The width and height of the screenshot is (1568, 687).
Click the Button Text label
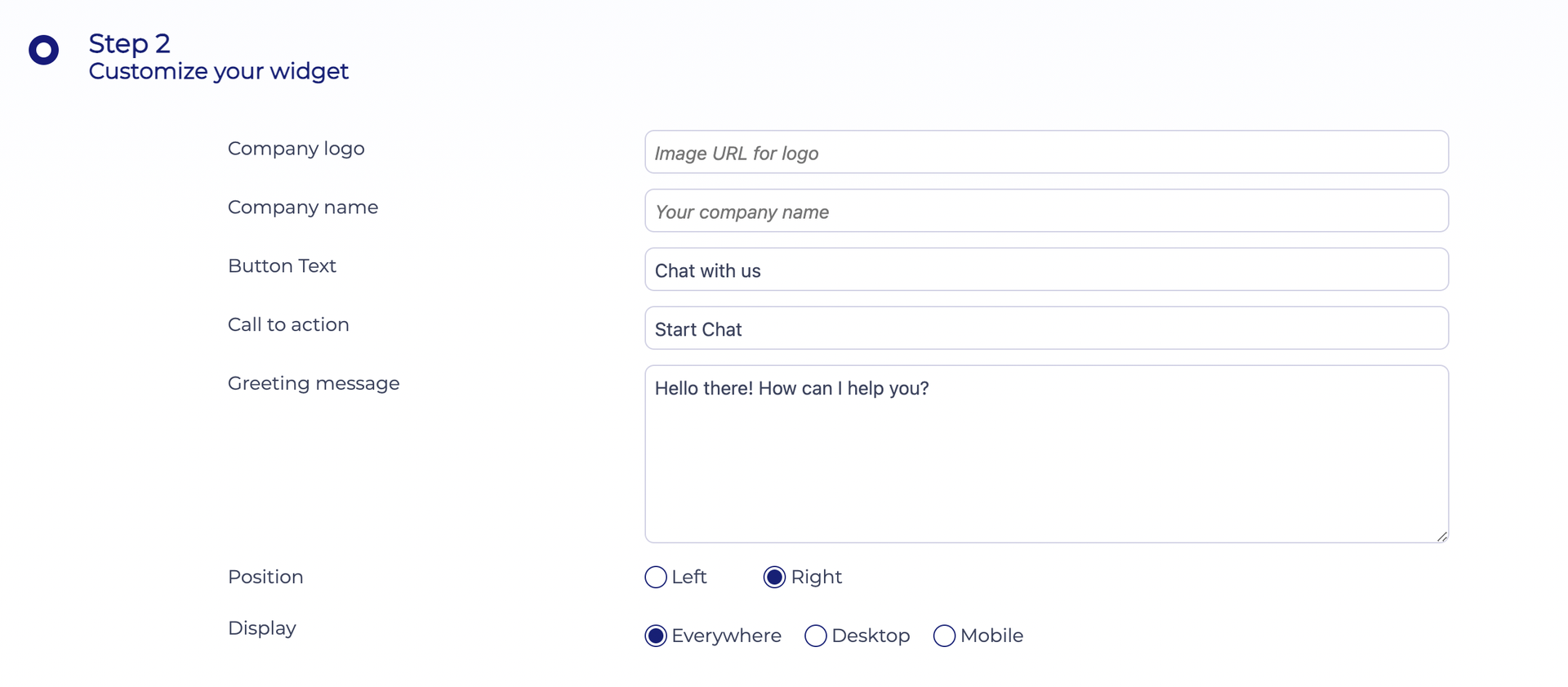[282, 266]
